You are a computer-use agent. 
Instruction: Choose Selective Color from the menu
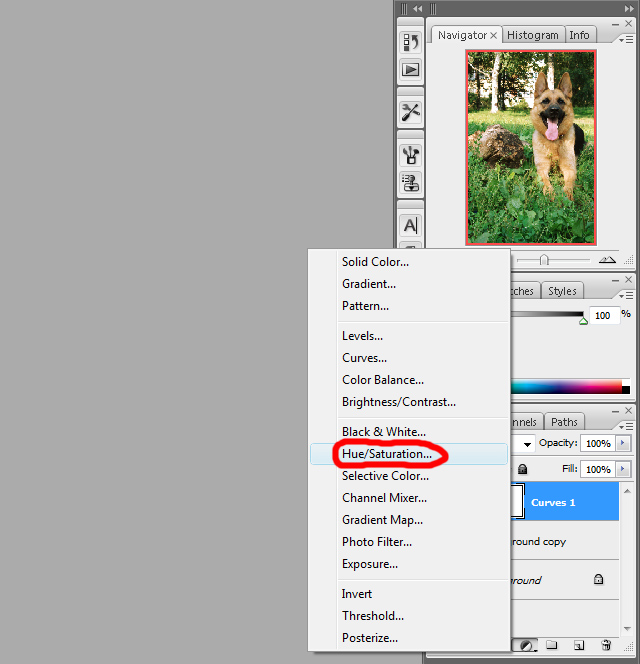tap(385, 476)
